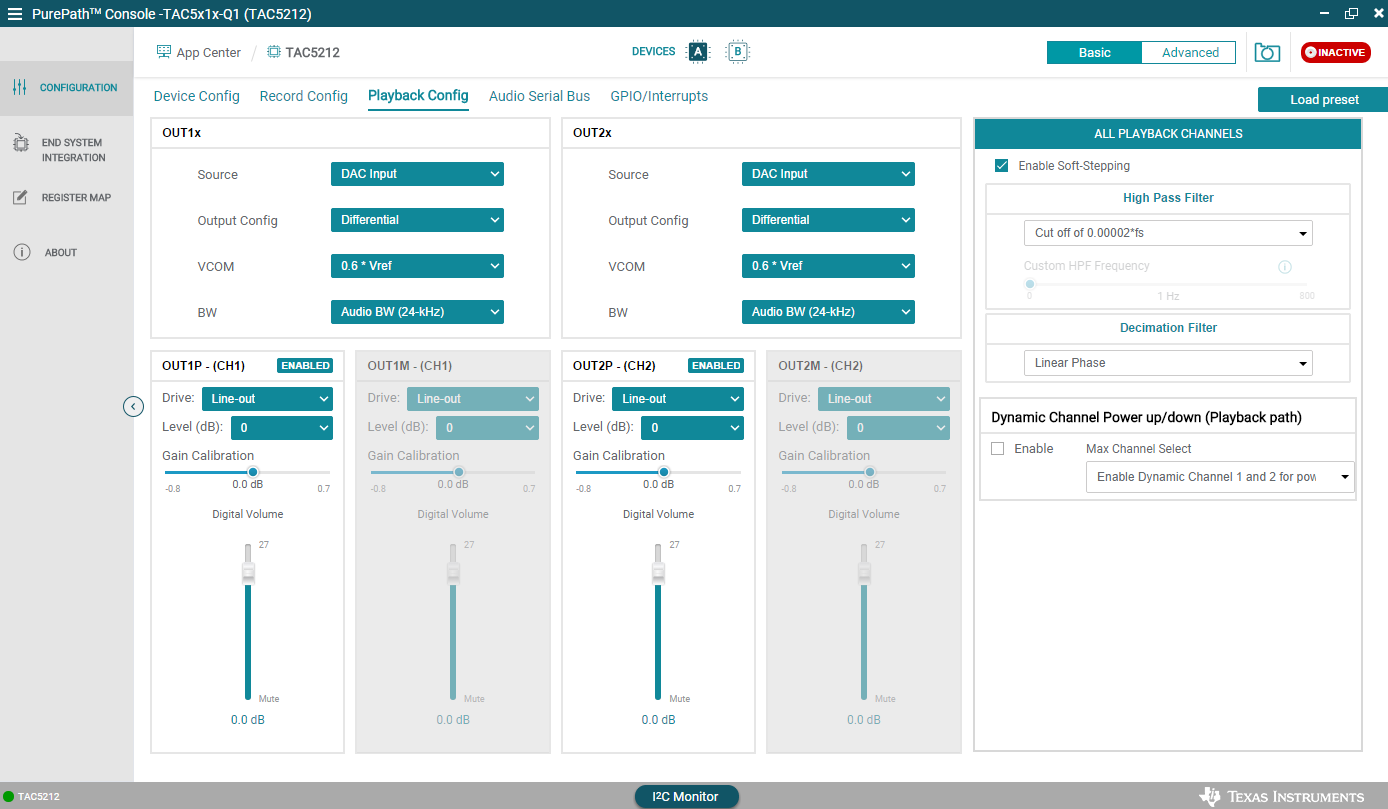Open End System Integration sidebar icon

point(20,145)
